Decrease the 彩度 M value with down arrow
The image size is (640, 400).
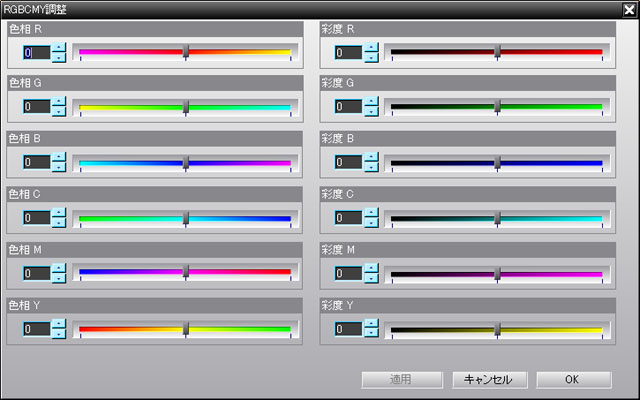tap(371, 278)
